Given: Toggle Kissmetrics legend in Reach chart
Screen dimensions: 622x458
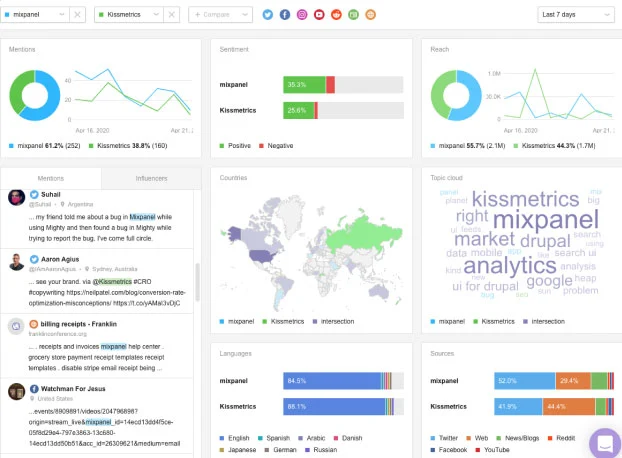Looking at the screenshot, I should 554,146.
